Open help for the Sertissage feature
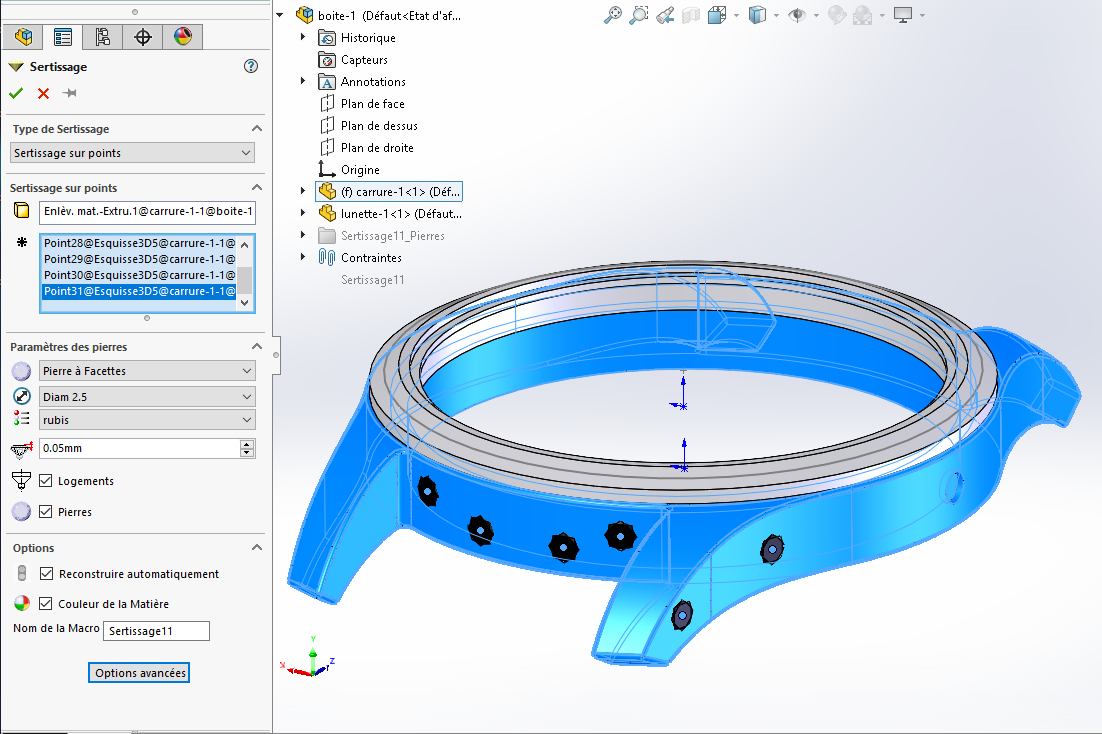 coord(251,67)
